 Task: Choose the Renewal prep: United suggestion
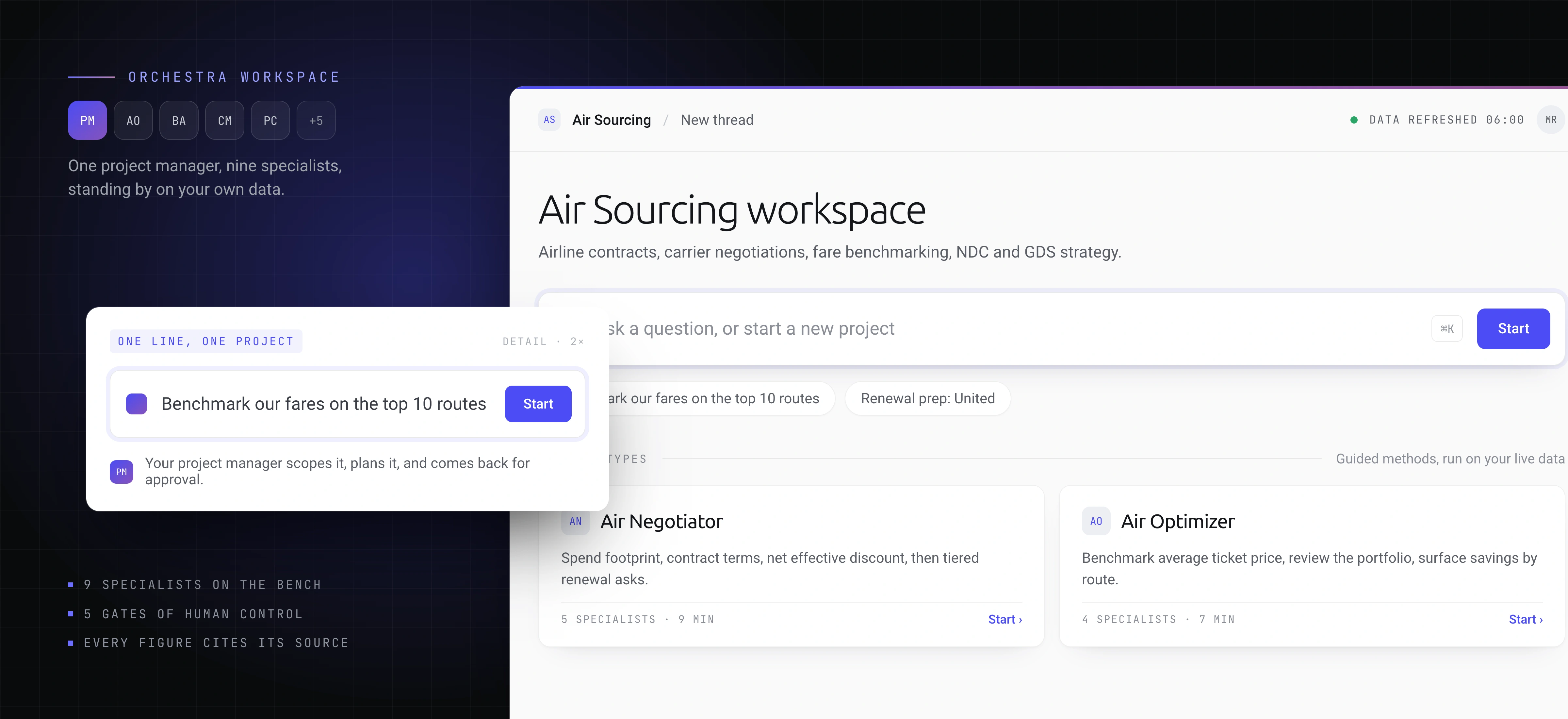(928, 398)
